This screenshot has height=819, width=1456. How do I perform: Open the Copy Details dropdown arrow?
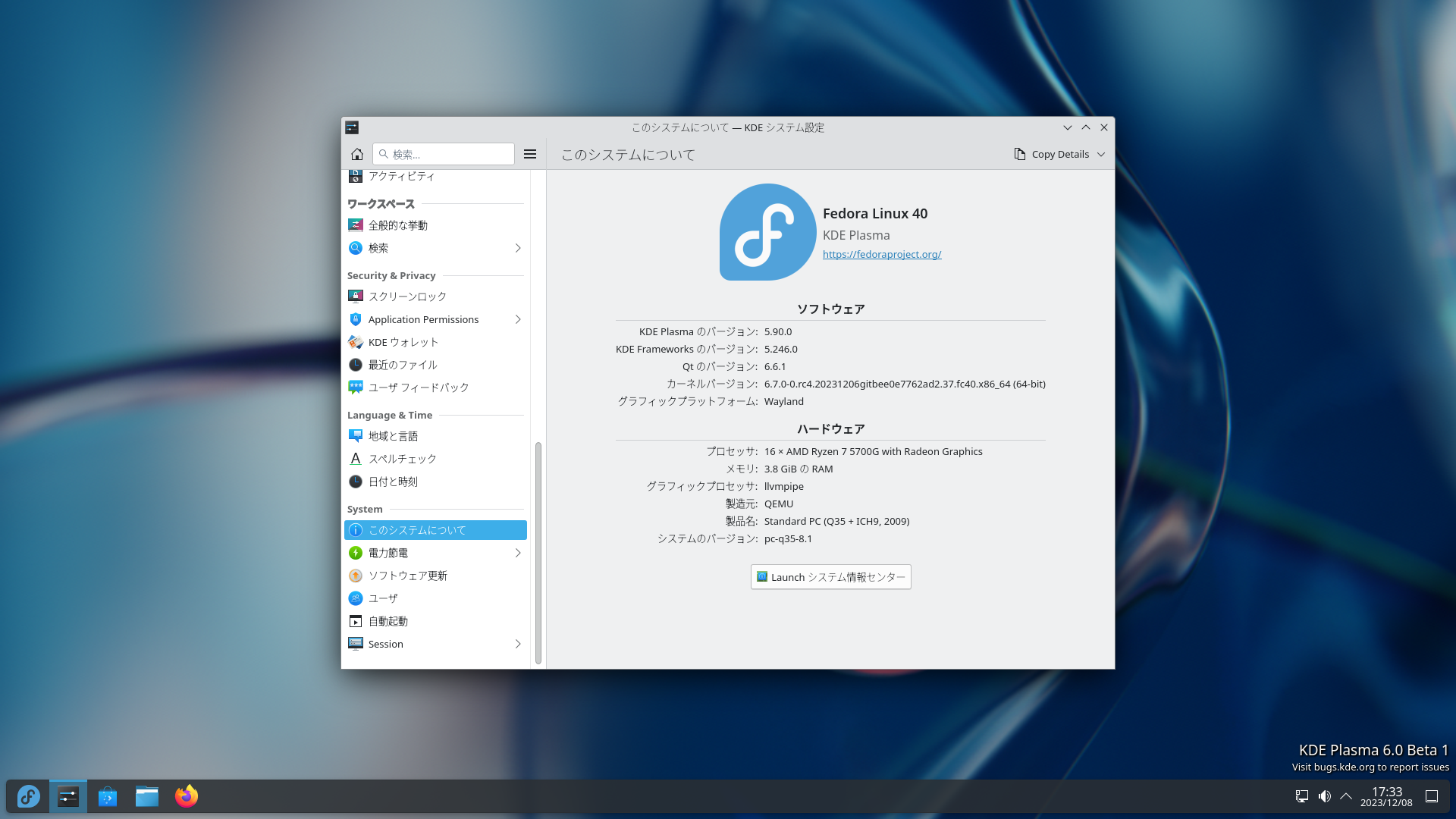(1101, 154)
